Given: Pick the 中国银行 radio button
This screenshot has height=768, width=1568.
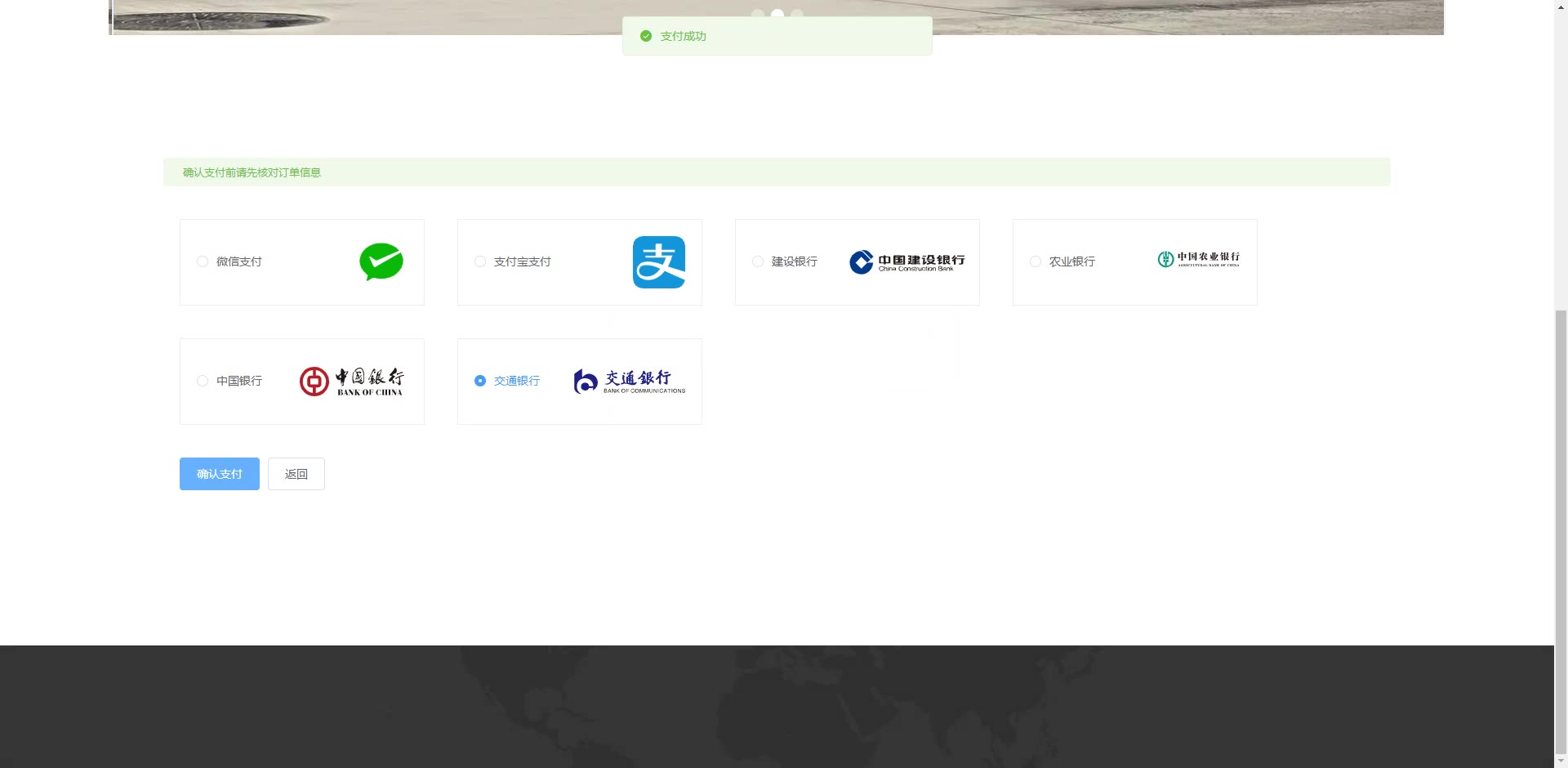Looking at the screenshot, I should 203,381.
